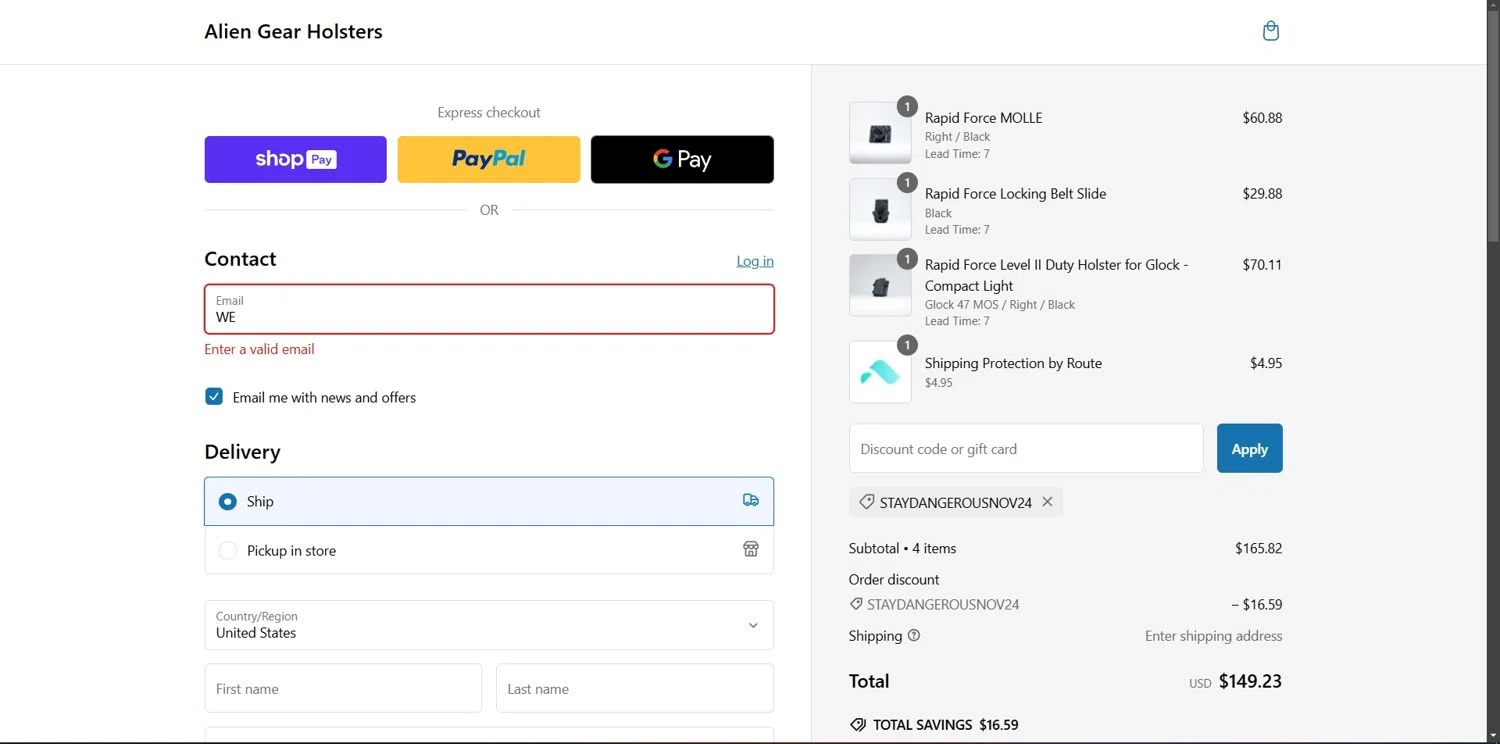Click the delivery truck icon
This screenshot has height=744, width=1500.
pyautogui.click(x=751, y=500)
